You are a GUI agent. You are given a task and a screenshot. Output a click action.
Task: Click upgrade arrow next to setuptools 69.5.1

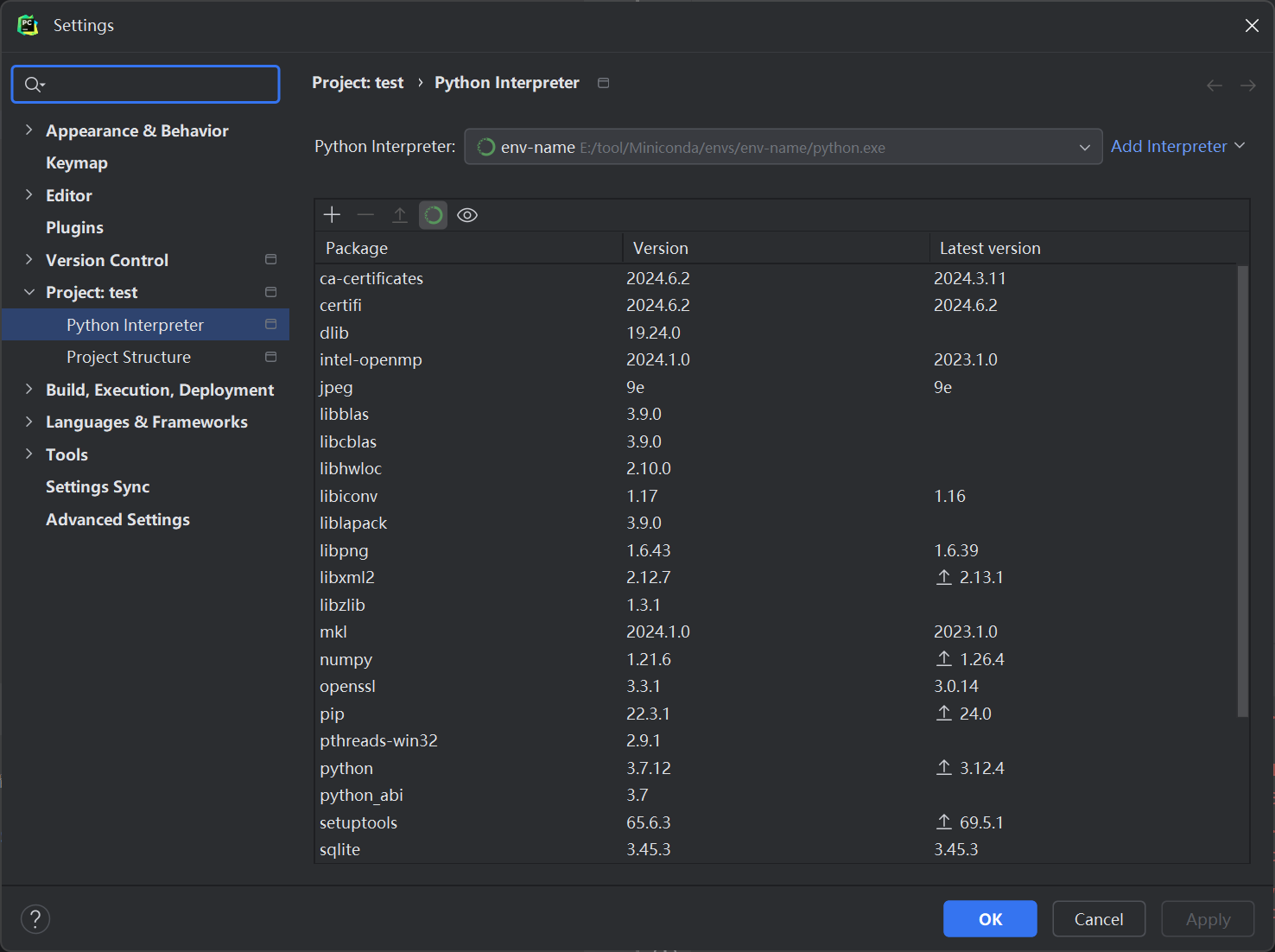coord(944,822)
